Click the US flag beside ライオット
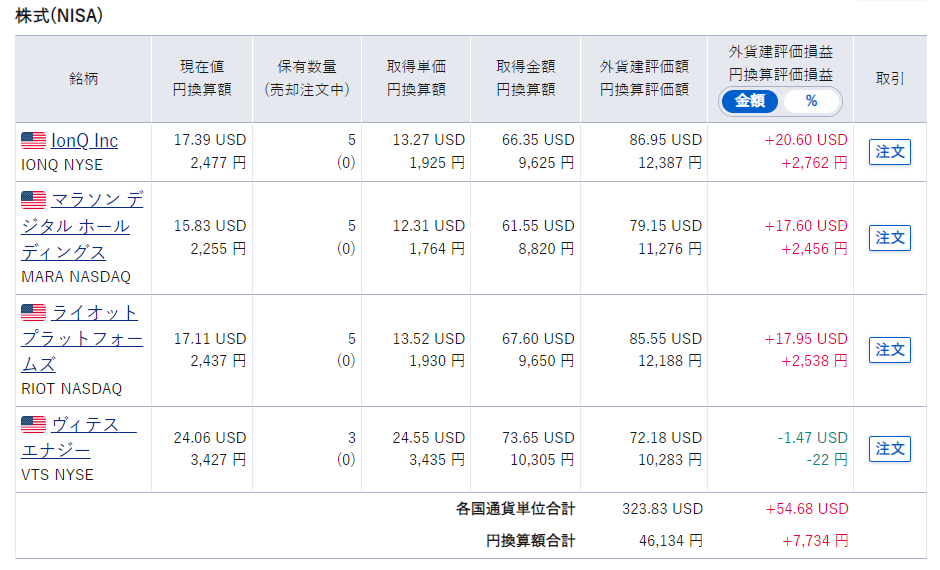 coord(34,313)
